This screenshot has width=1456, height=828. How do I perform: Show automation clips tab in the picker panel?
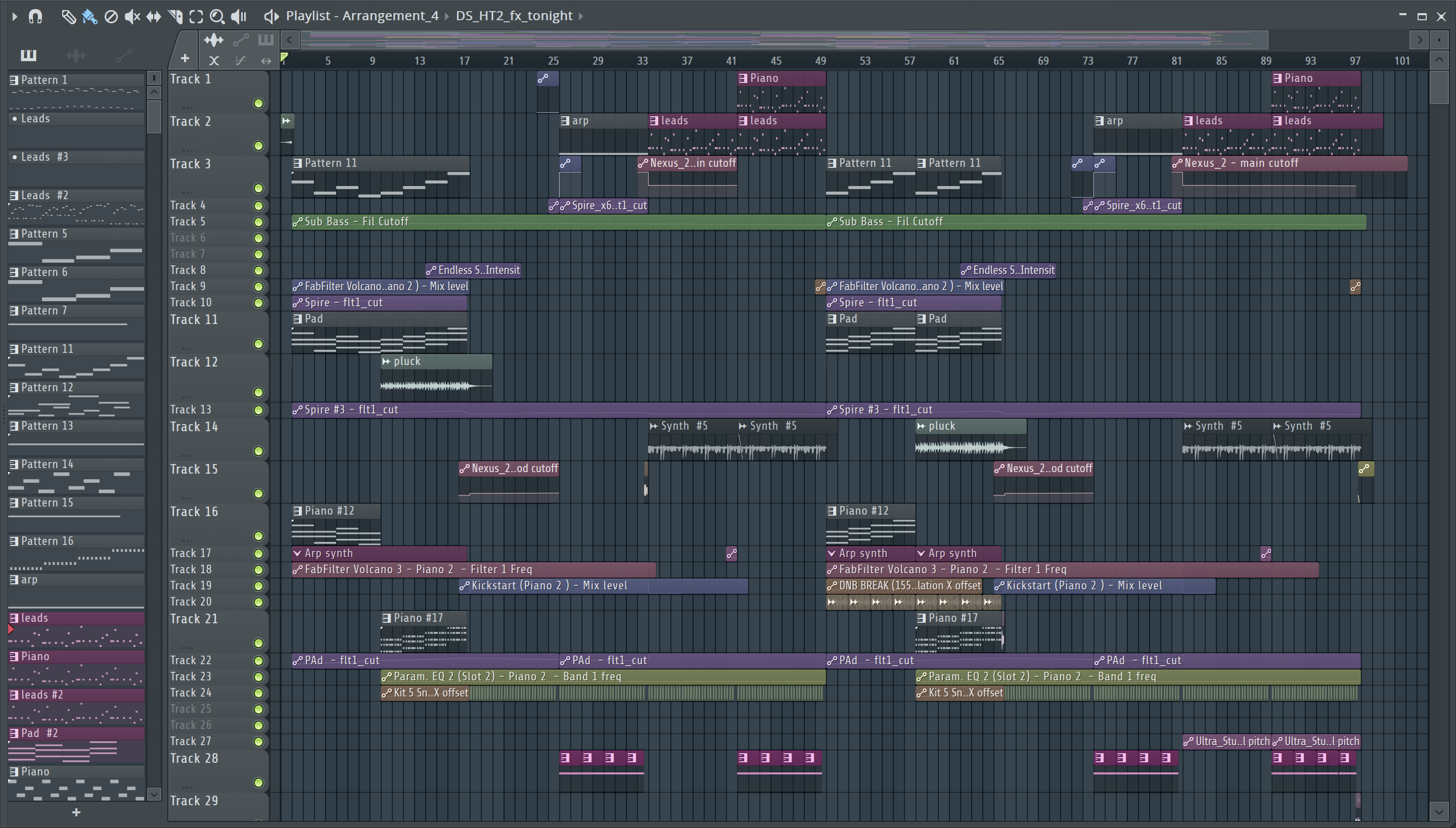(x=123, y=55)
